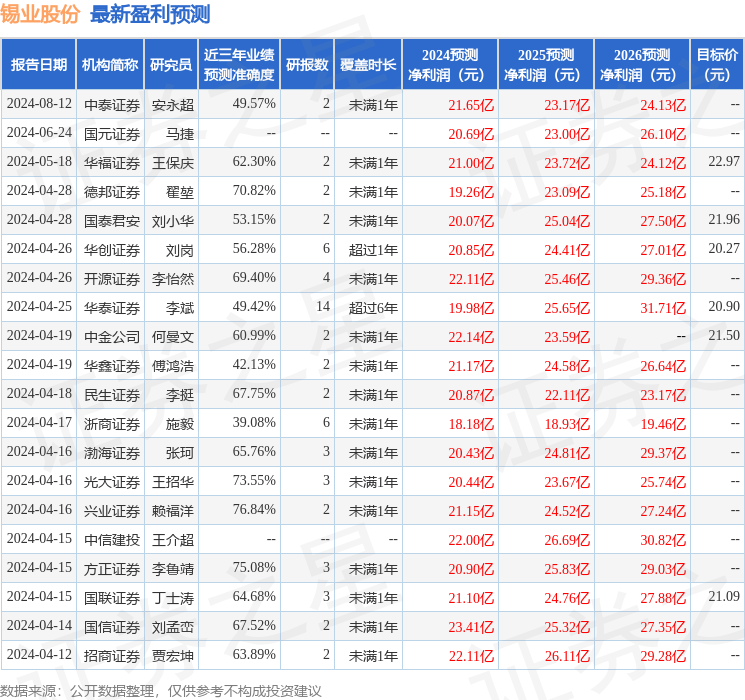Click the 研报数 column header
Screen dimensions: 745x700
pos(307,65)
